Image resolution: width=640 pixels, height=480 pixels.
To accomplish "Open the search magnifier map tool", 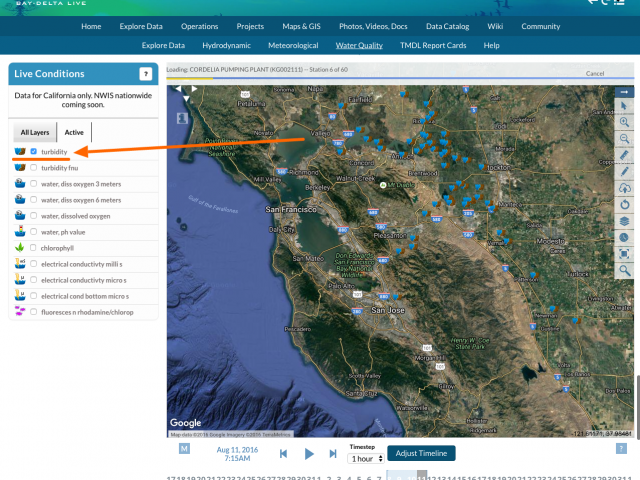I will pos(624,270).
